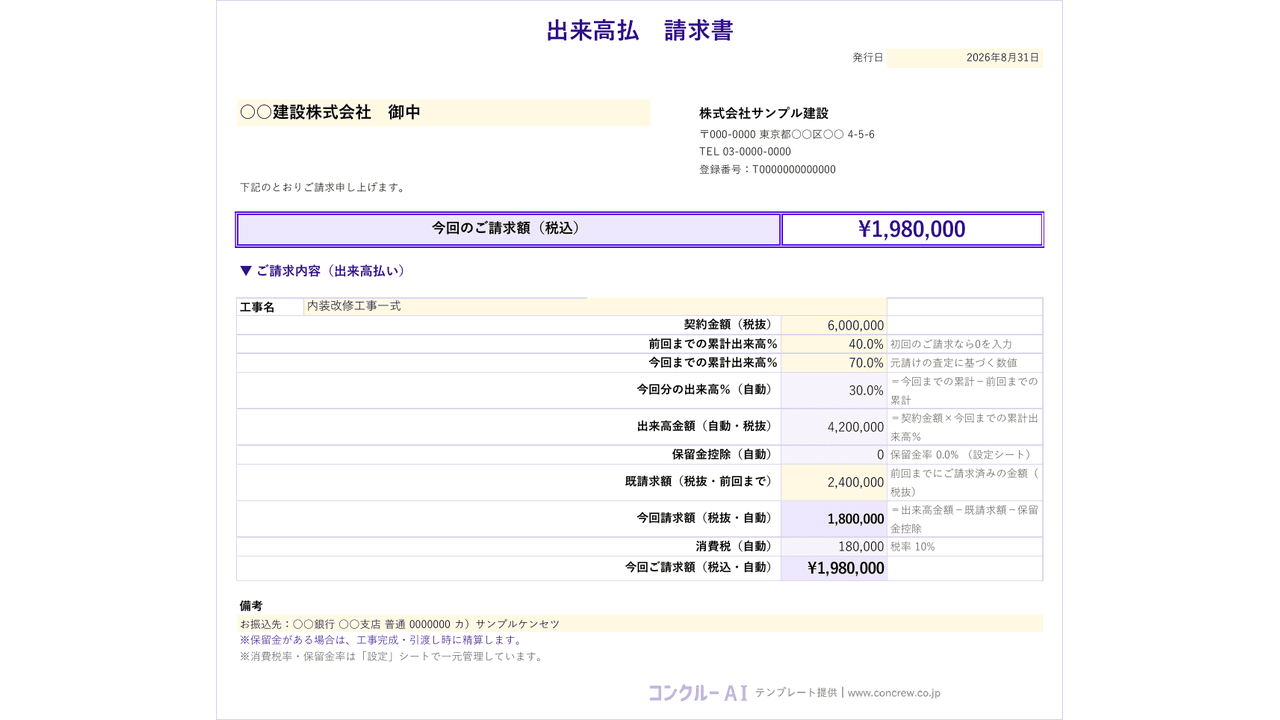The image size is (1280, 720).
Task: Select the address line 〒000-0000 東京都○○区○○ 4-5-6
Action: (787, 134)
